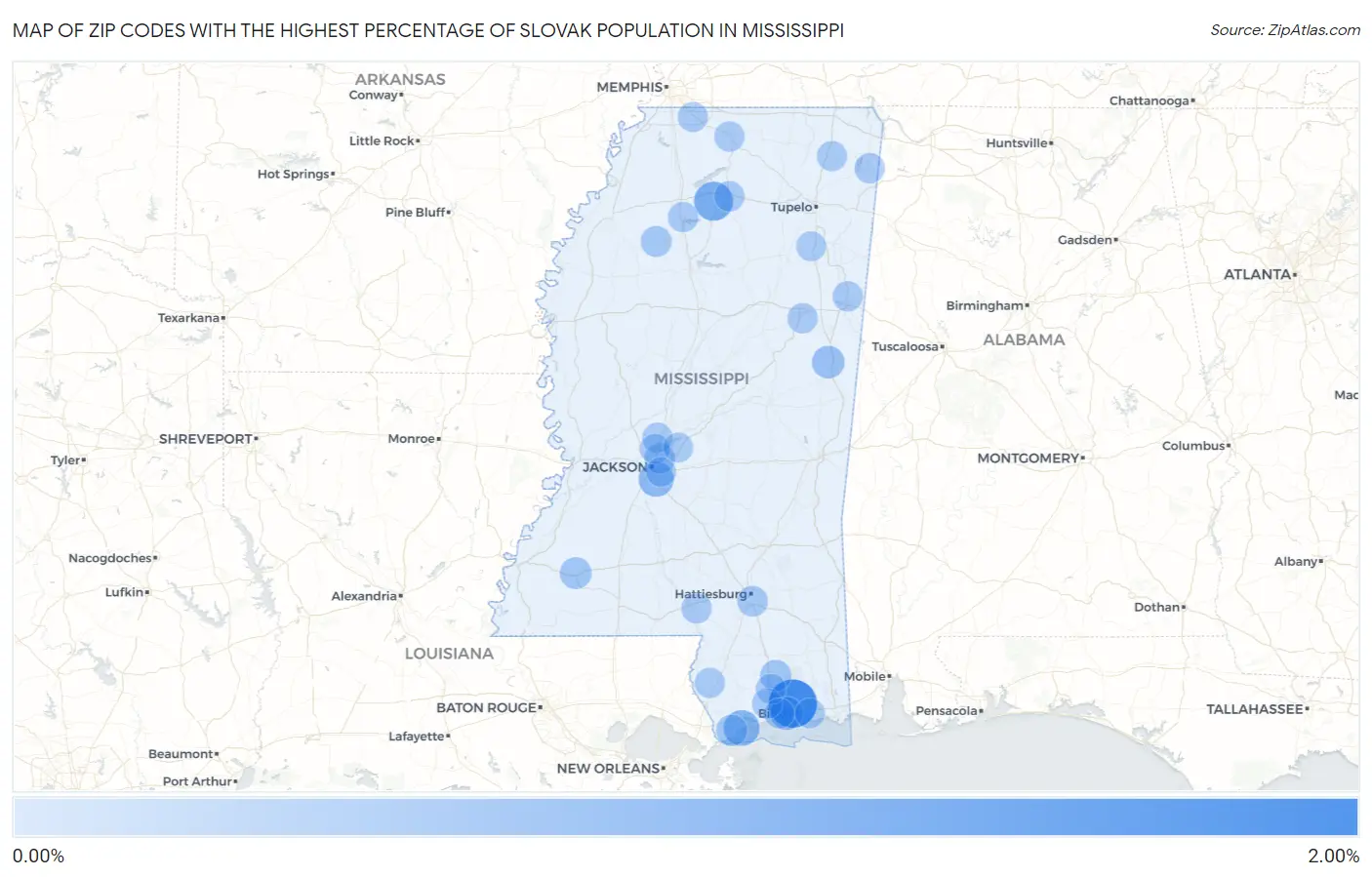Screen dimensions: 1372x877
Task: Click the SHREVEPORT city label
Action: pyautogui.click(x=206, y=439)
